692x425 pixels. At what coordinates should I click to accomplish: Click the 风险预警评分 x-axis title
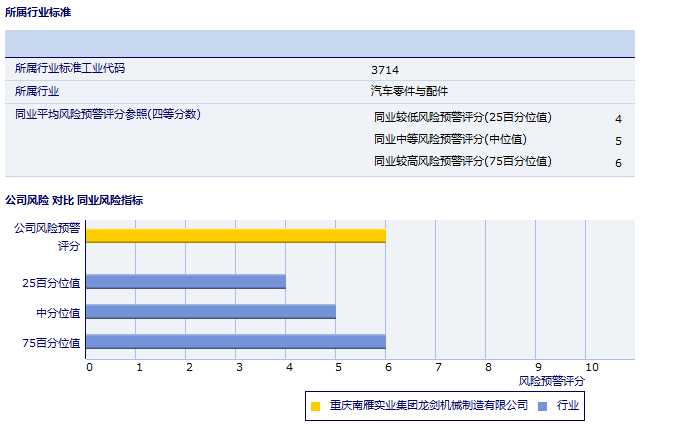(552, 381)
